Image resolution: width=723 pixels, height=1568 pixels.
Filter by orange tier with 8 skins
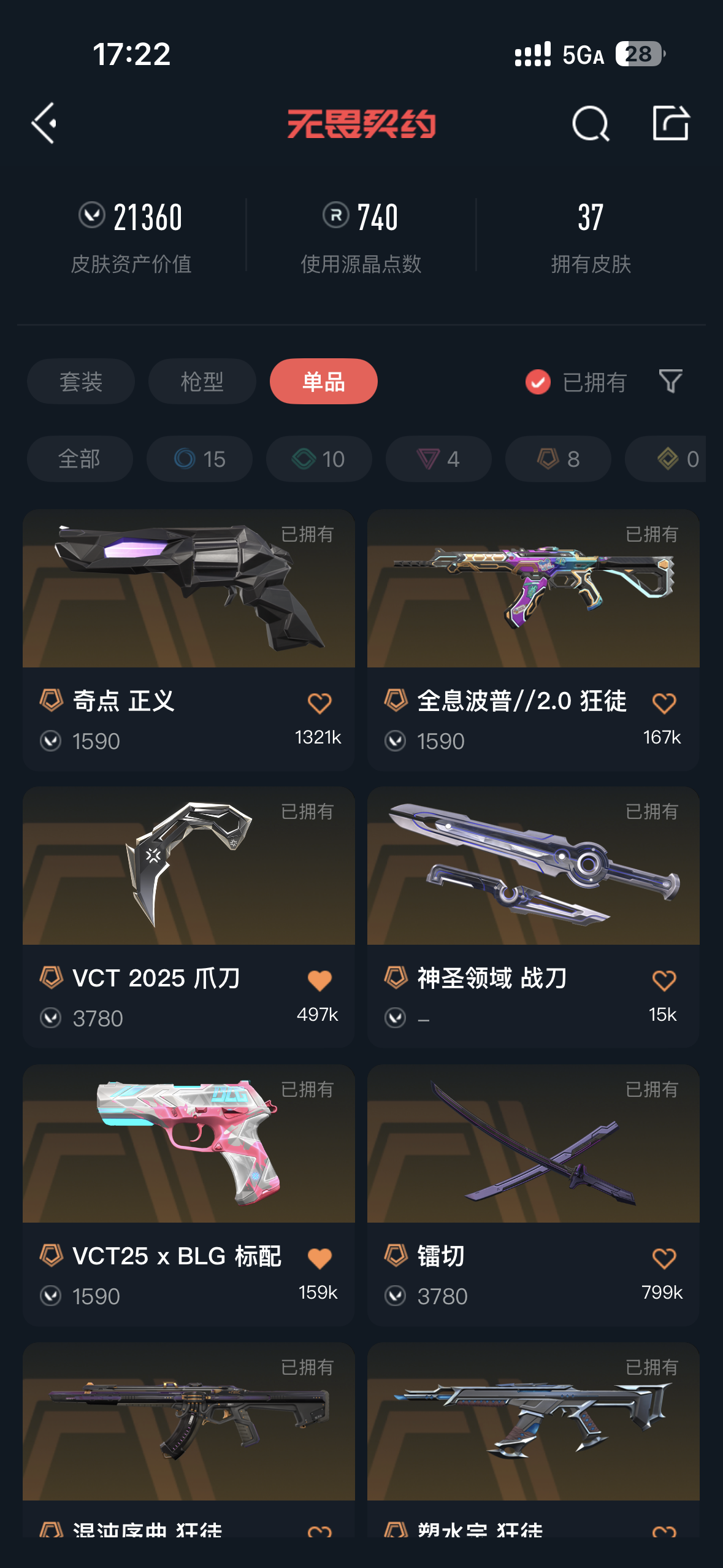click(x=558, y=459)
